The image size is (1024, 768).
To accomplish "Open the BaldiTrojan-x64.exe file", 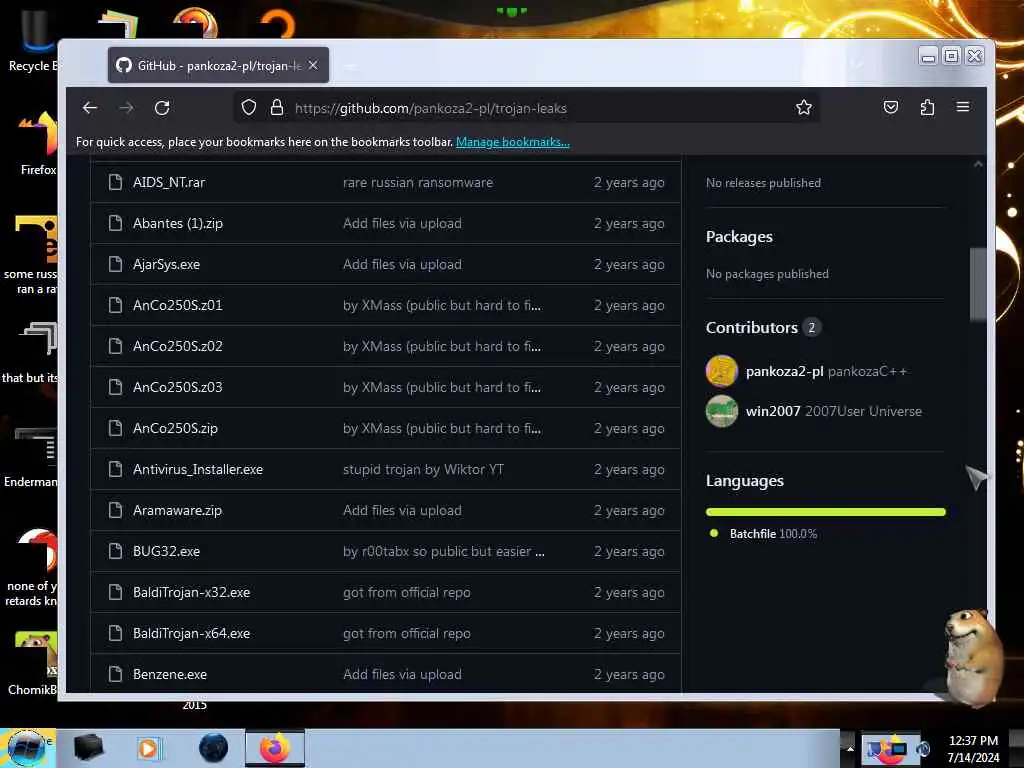I will pyautogui.click(x=191, y=633).
